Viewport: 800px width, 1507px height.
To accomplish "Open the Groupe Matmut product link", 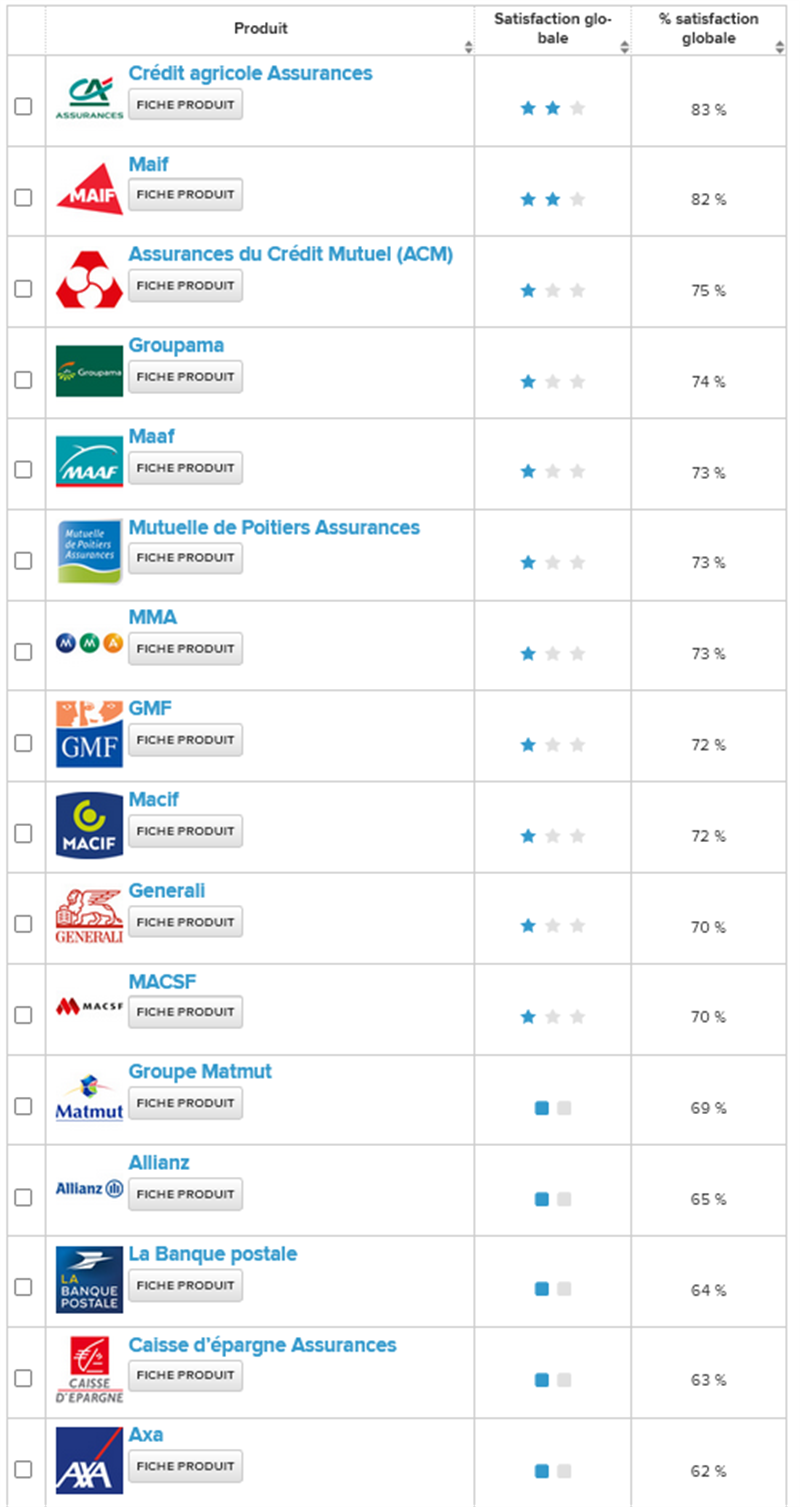I will [x=200, y=1072].
